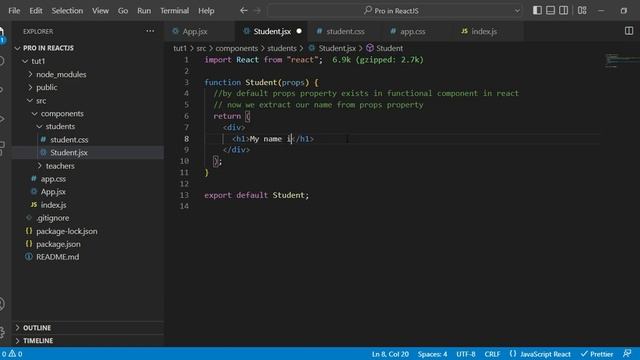Viewport: 640px width, 360px height.
Task: Click line number 13 in gutter
Action: [x=184, y=195]
